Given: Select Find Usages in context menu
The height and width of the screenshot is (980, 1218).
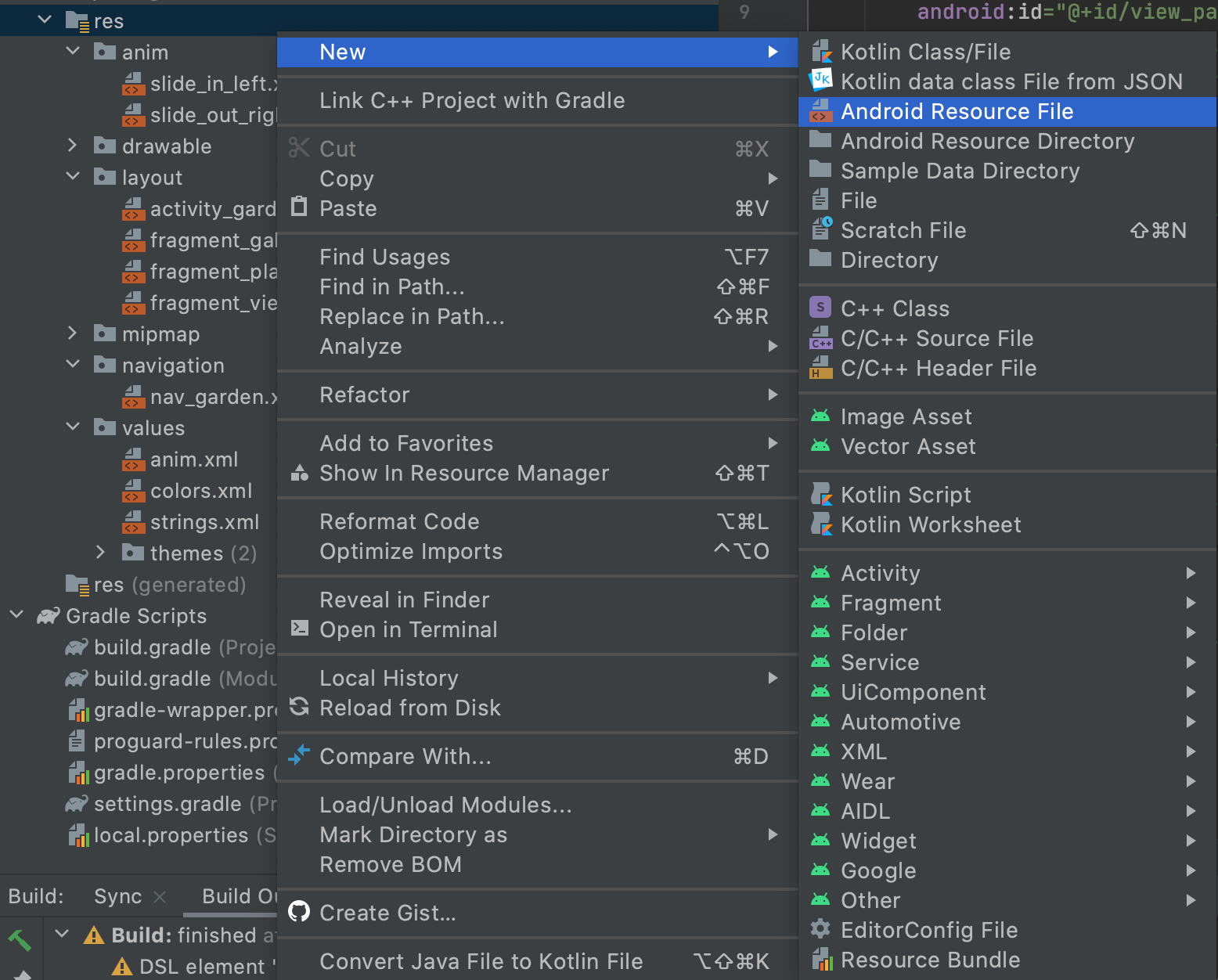Looking at the screenshot, I should point(538,257).
